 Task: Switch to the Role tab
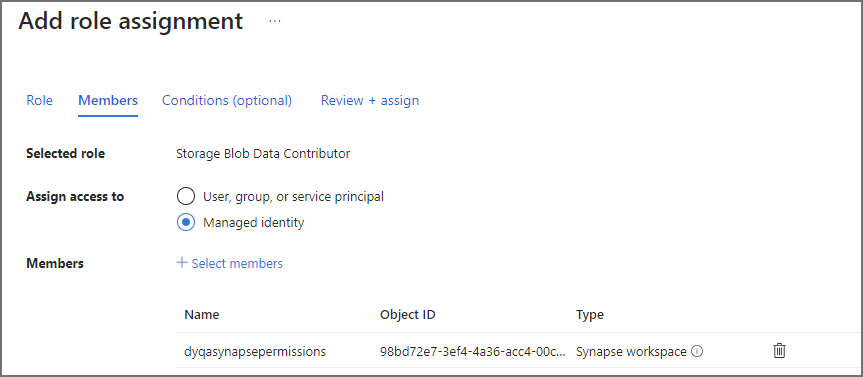(x=40, y=101)
